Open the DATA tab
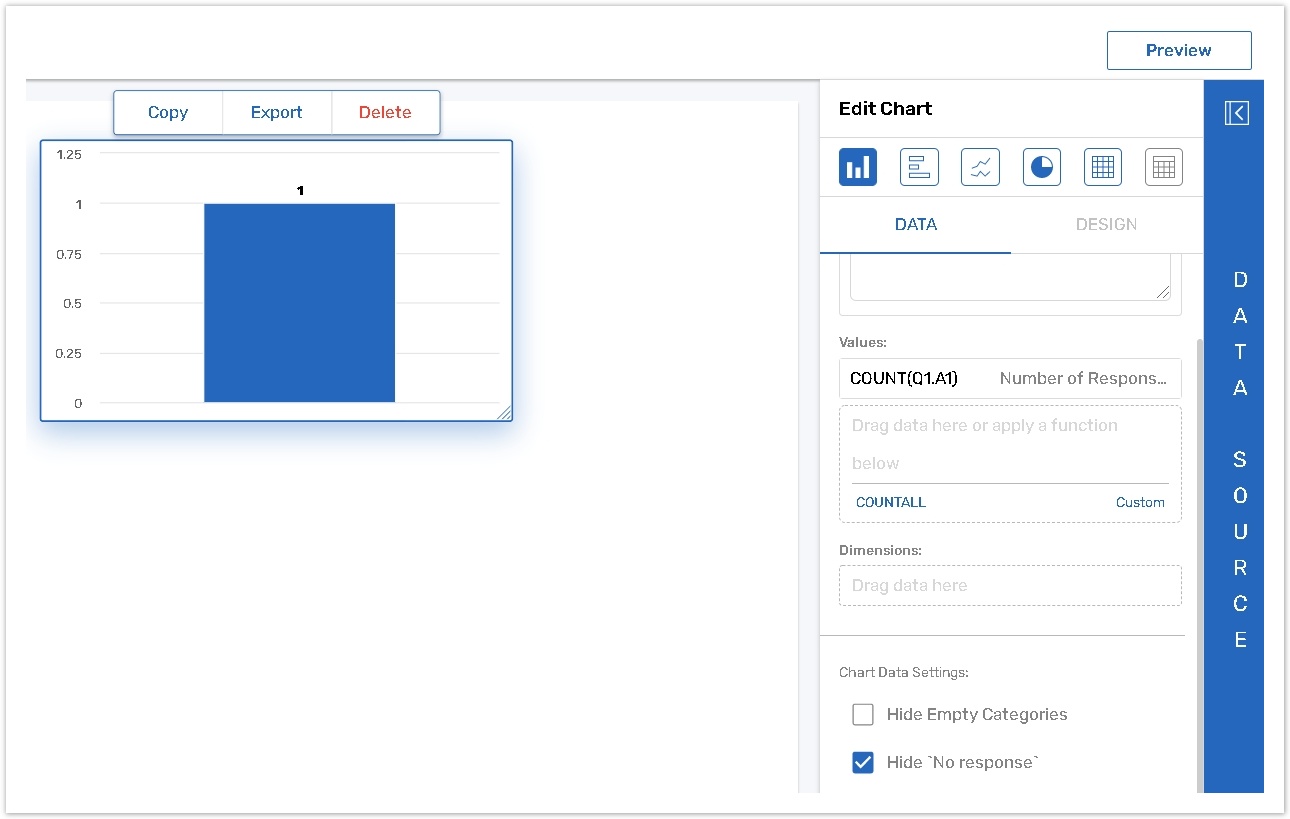Image resolution: width=1290 pixels, height=819 pixels. tap(915, 225)
